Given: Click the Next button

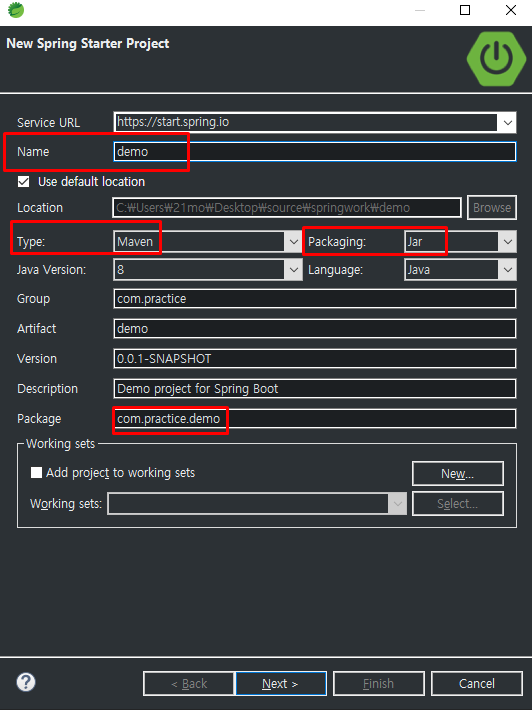Looking at the screenshot, I should click(x=281, y=683).
